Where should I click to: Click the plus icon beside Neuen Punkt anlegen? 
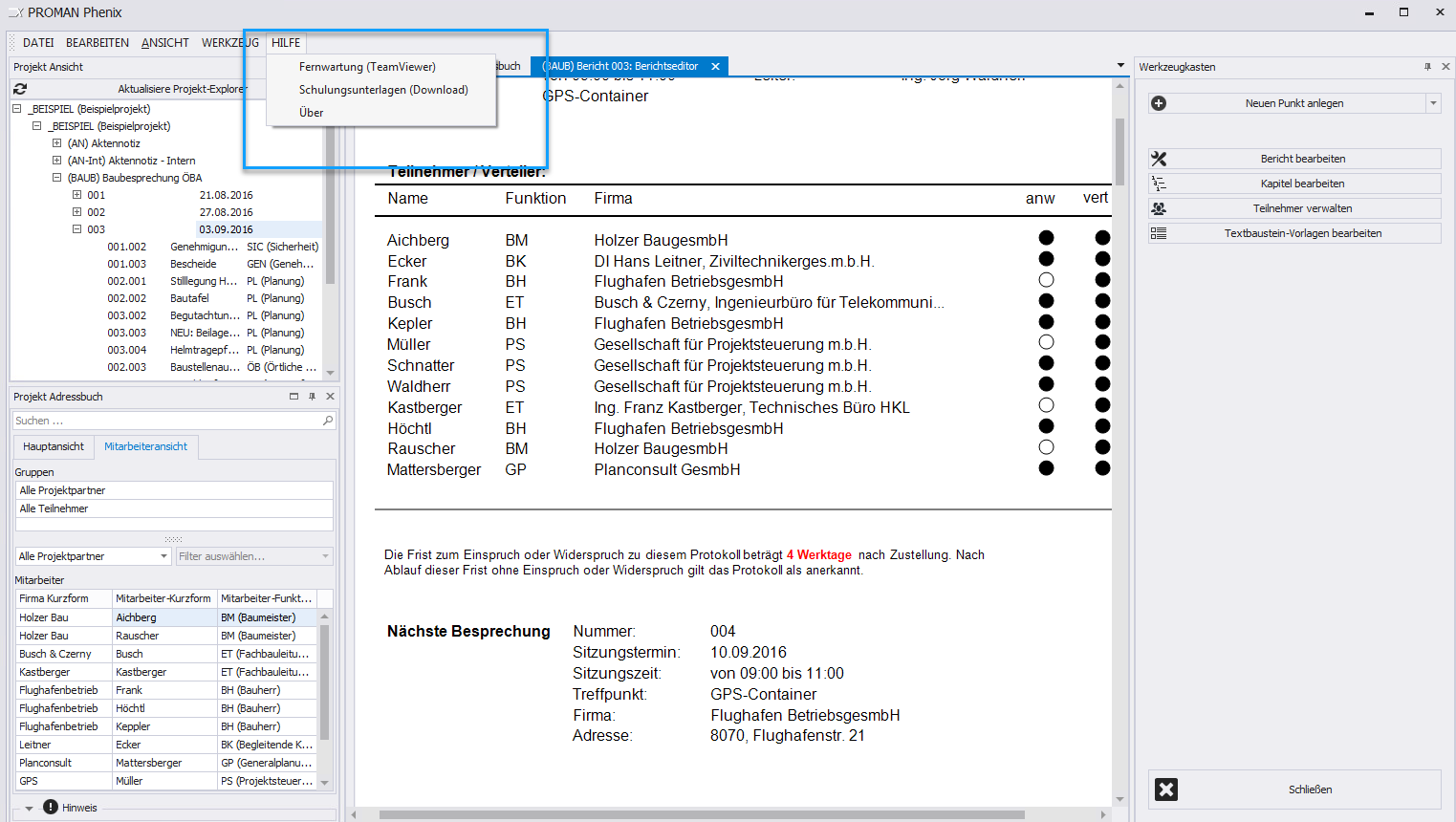point(1159,103)
